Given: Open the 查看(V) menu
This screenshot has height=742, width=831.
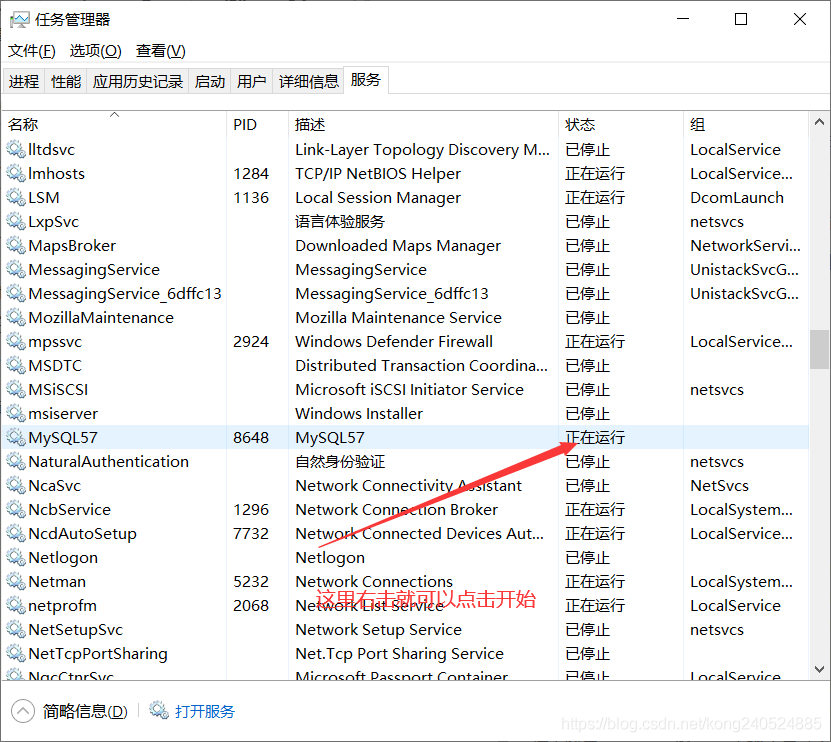Looking at the screenshot, I should 161,51.
